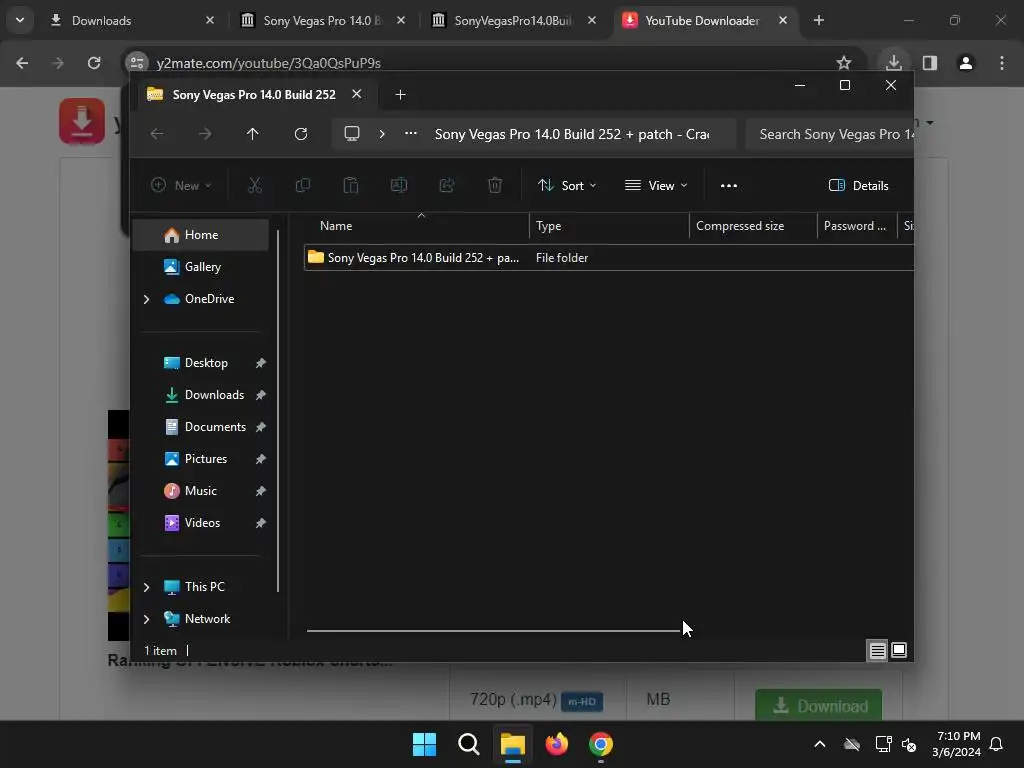Expand the This PC tree node

tap(146, 587)
